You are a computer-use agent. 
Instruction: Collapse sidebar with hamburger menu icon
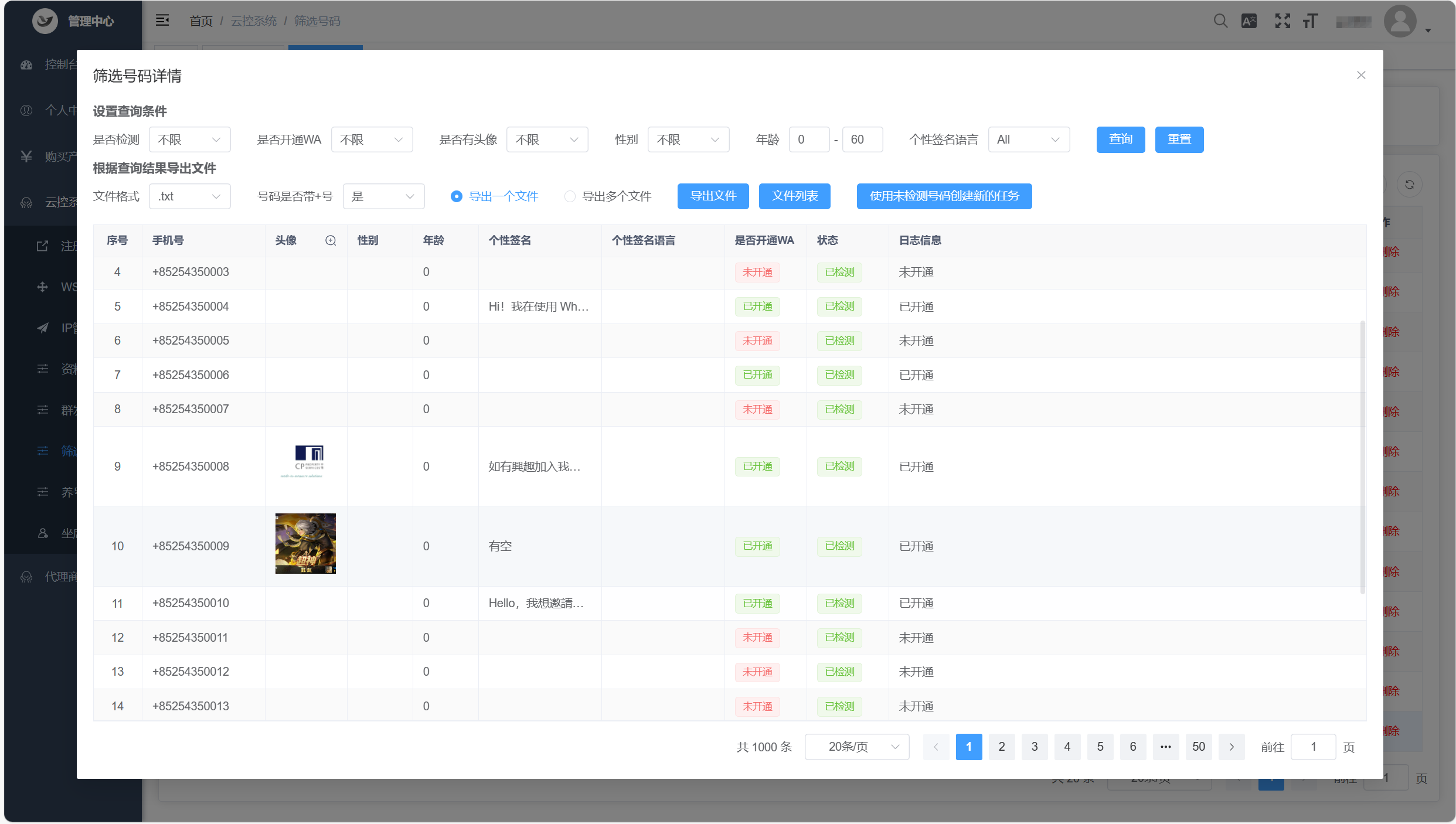point(162,21)
